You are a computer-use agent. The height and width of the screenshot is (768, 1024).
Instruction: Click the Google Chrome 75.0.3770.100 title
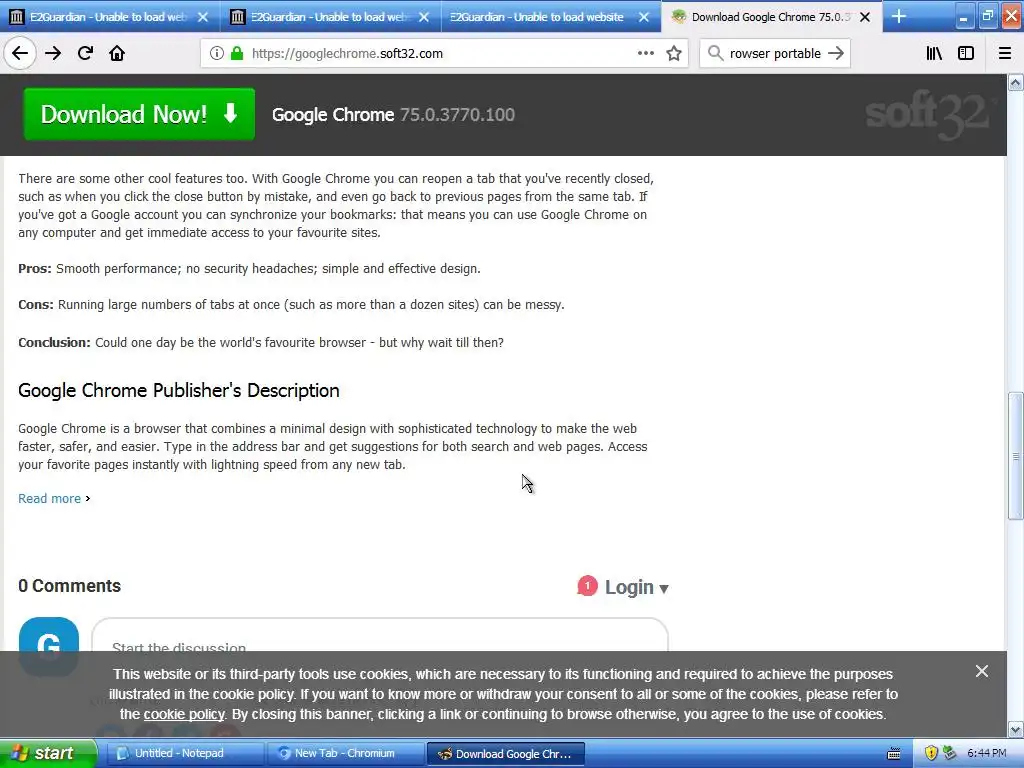click(394, 115)
